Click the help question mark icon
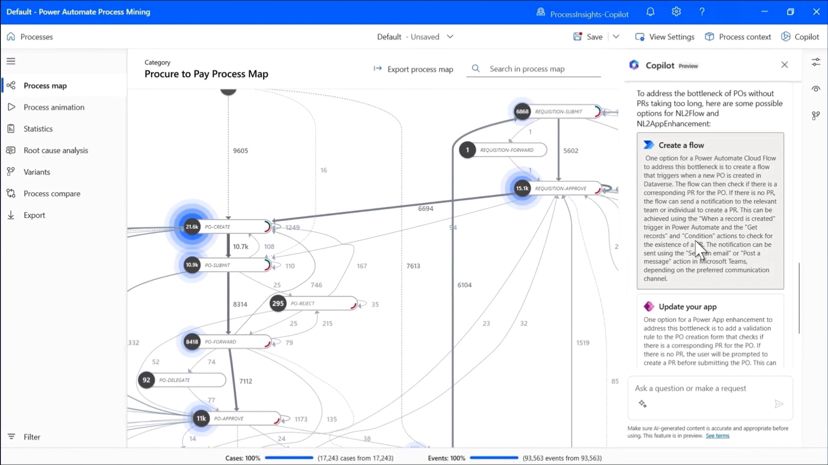828x465 pixels. click(x=703, y=12)
